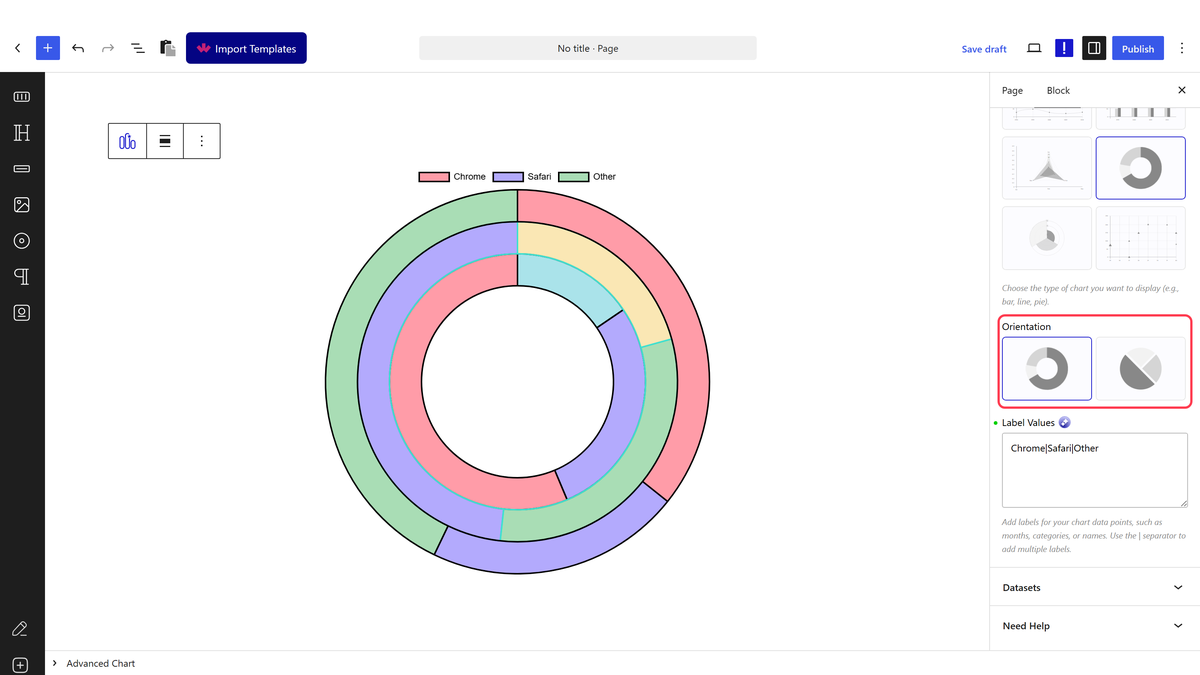Switch to the Page tab
Image resolution: width=1200 pixels, height=675 pixels.
(x=1012, y=90)
